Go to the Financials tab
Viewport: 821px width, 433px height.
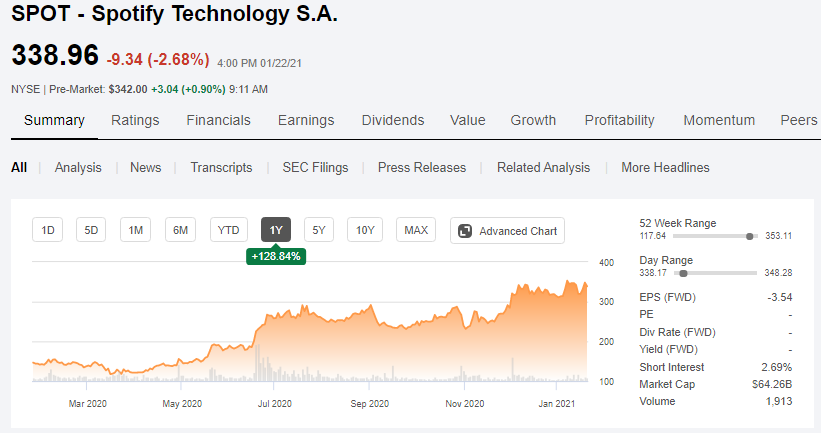(x=218, y=120)
